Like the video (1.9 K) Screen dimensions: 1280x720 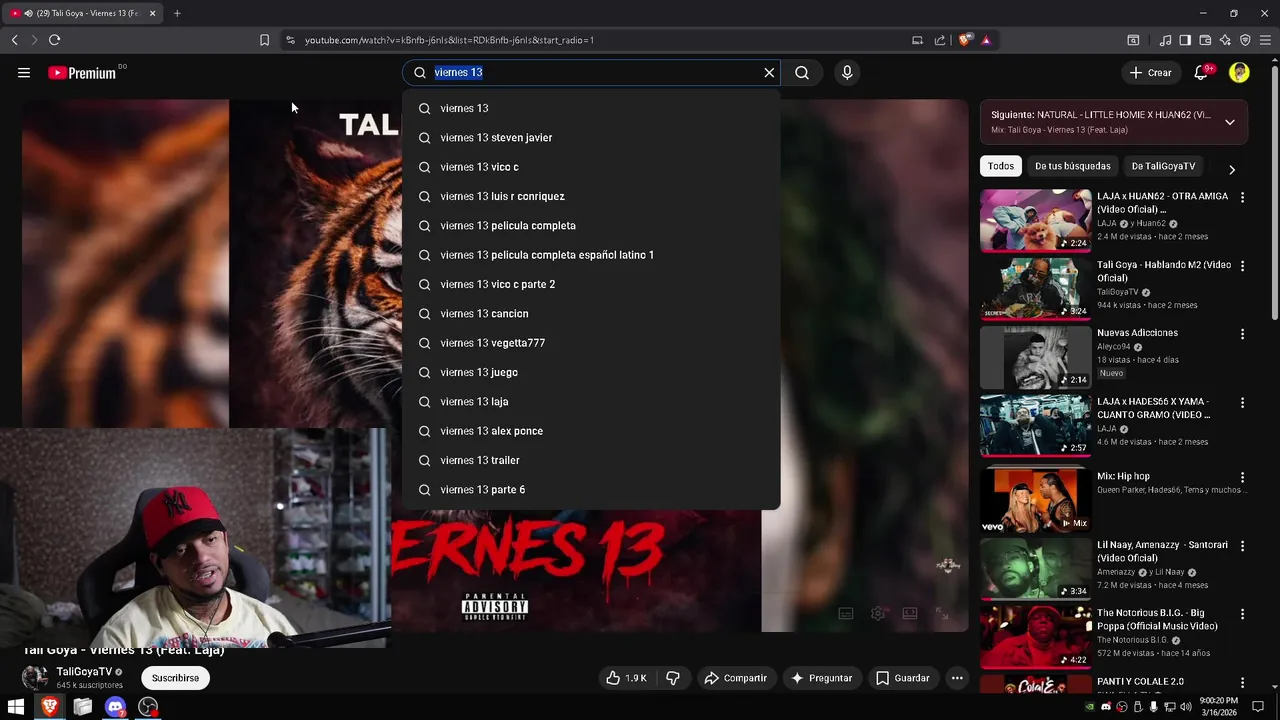coord(626,678)
